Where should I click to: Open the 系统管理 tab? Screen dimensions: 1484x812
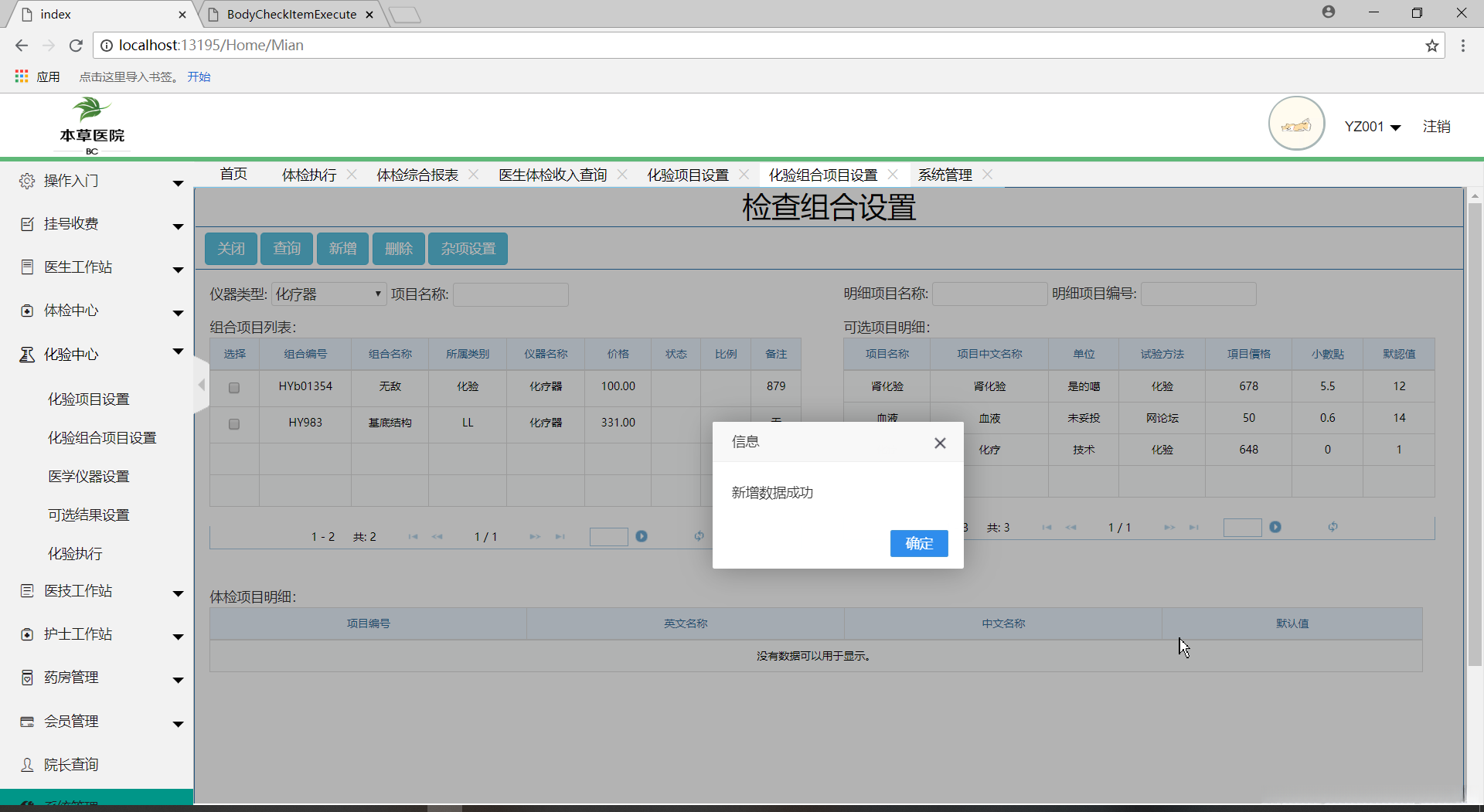click(945, 175)
